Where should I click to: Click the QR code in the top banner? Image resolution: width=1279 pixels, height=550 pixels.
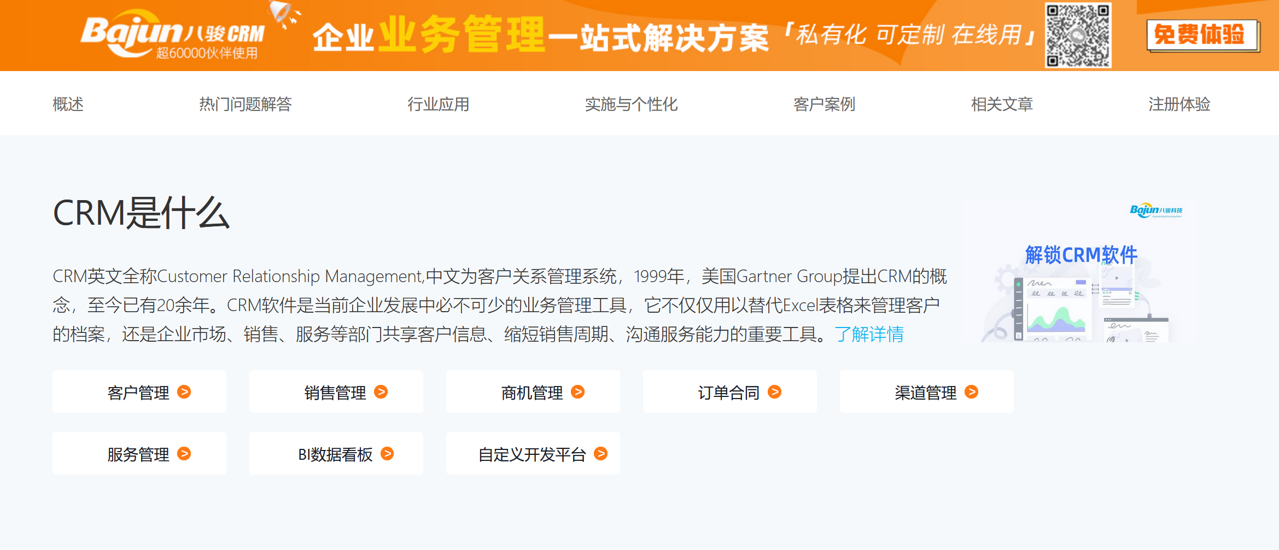click(1078, 36)
